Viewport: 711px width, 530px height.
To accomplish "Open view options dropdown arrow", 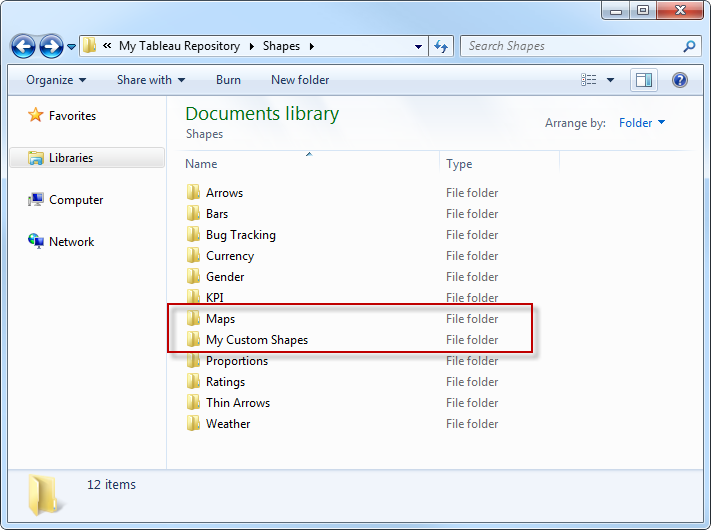I will pos(610,80).
